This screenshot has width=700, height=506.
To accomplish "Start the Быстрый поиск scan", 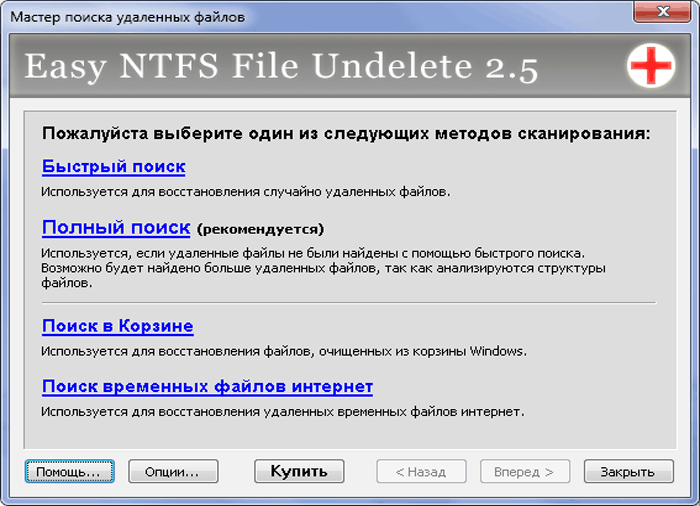I will 113,167.
